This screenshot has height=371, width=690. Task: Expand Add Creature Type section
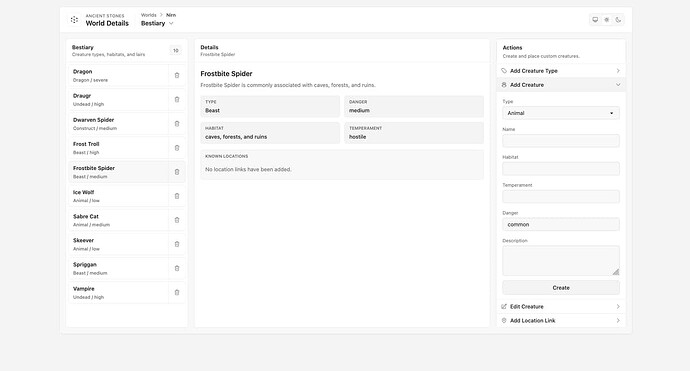click(x=561, y=71)
